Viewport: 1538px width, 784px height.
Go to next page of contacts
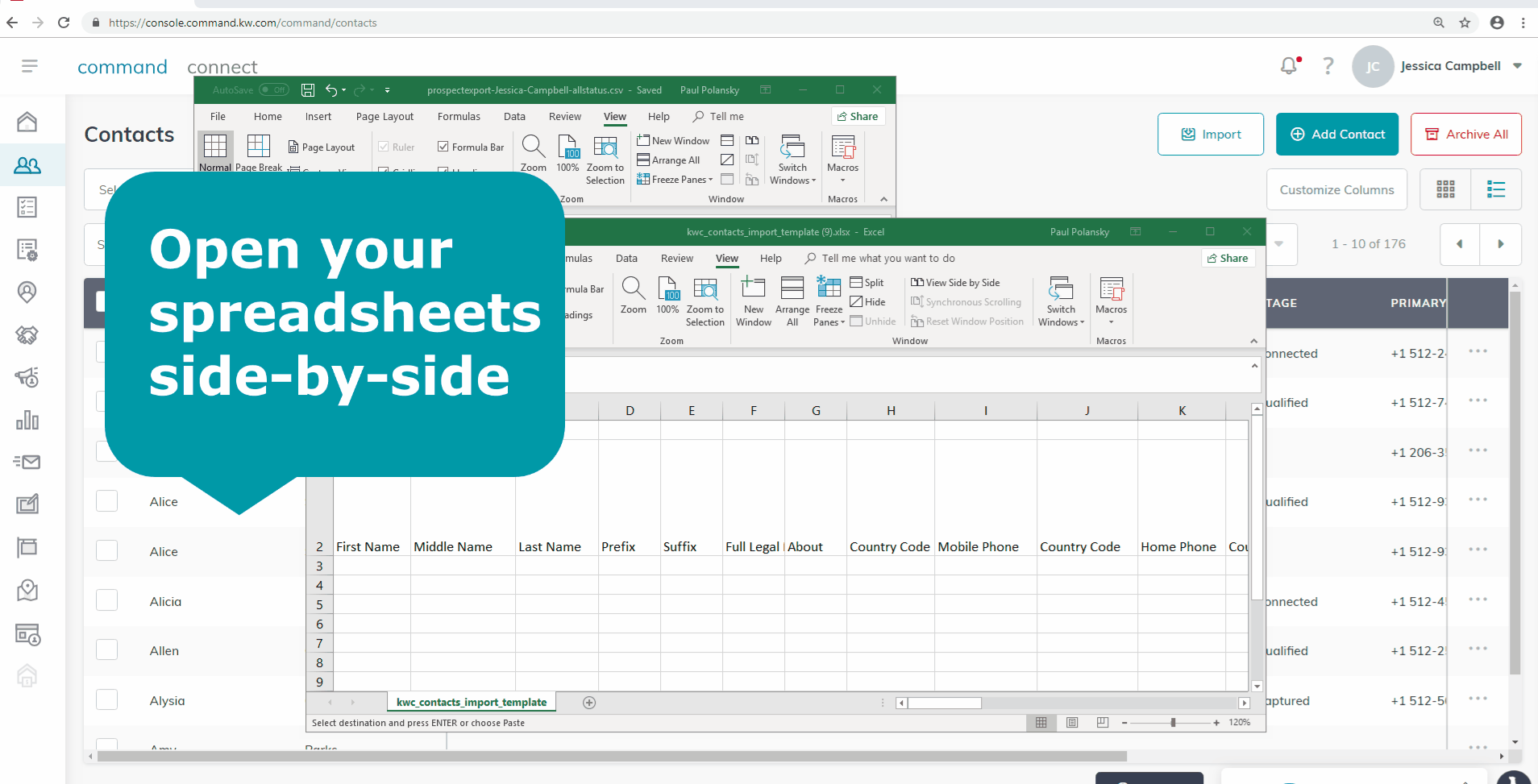pos(1501,244)
